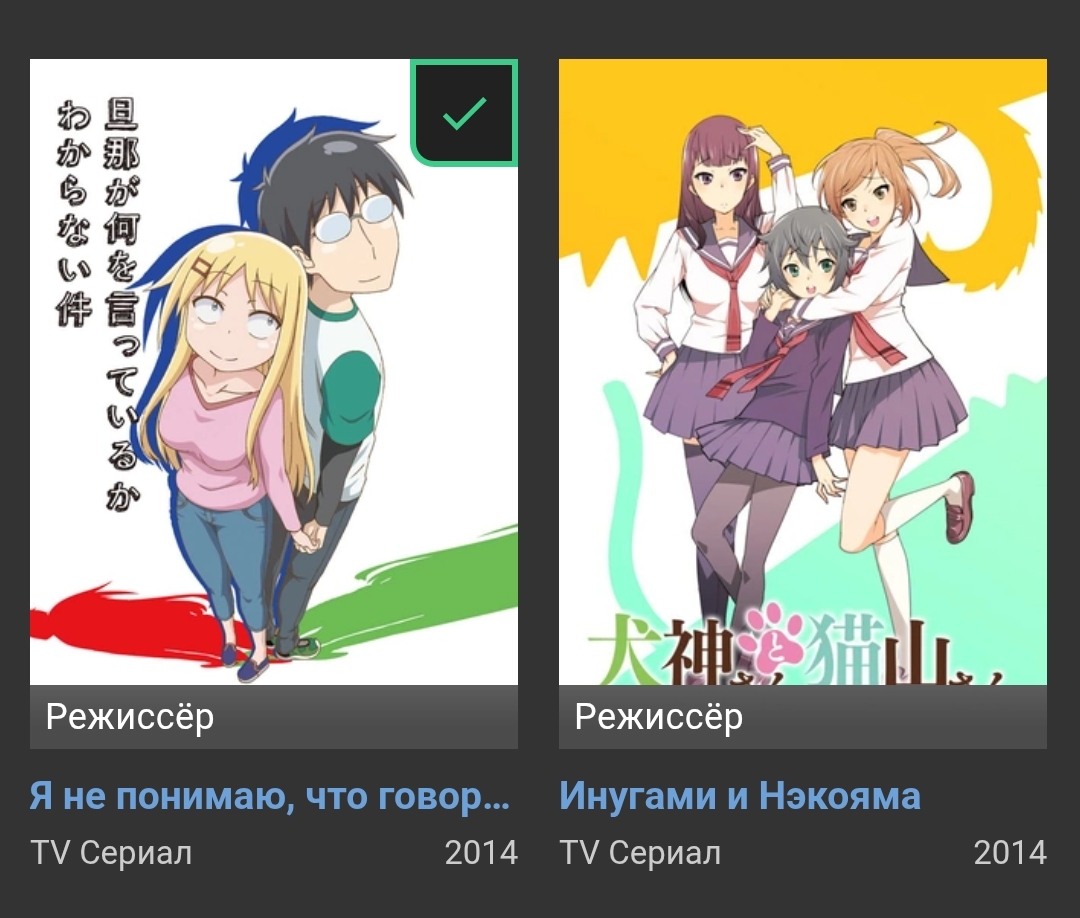Screen dimensions: 1080x918
Task: Click 'Режиссёр' label on the first card
Action: click(130, 717)
